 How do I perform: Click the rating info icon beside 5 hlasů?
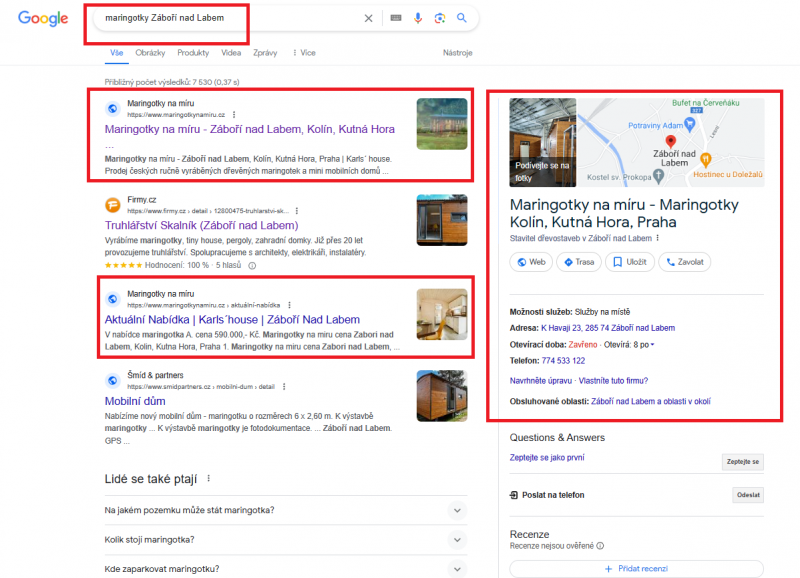pyautogui.click(x=252, y=265)
